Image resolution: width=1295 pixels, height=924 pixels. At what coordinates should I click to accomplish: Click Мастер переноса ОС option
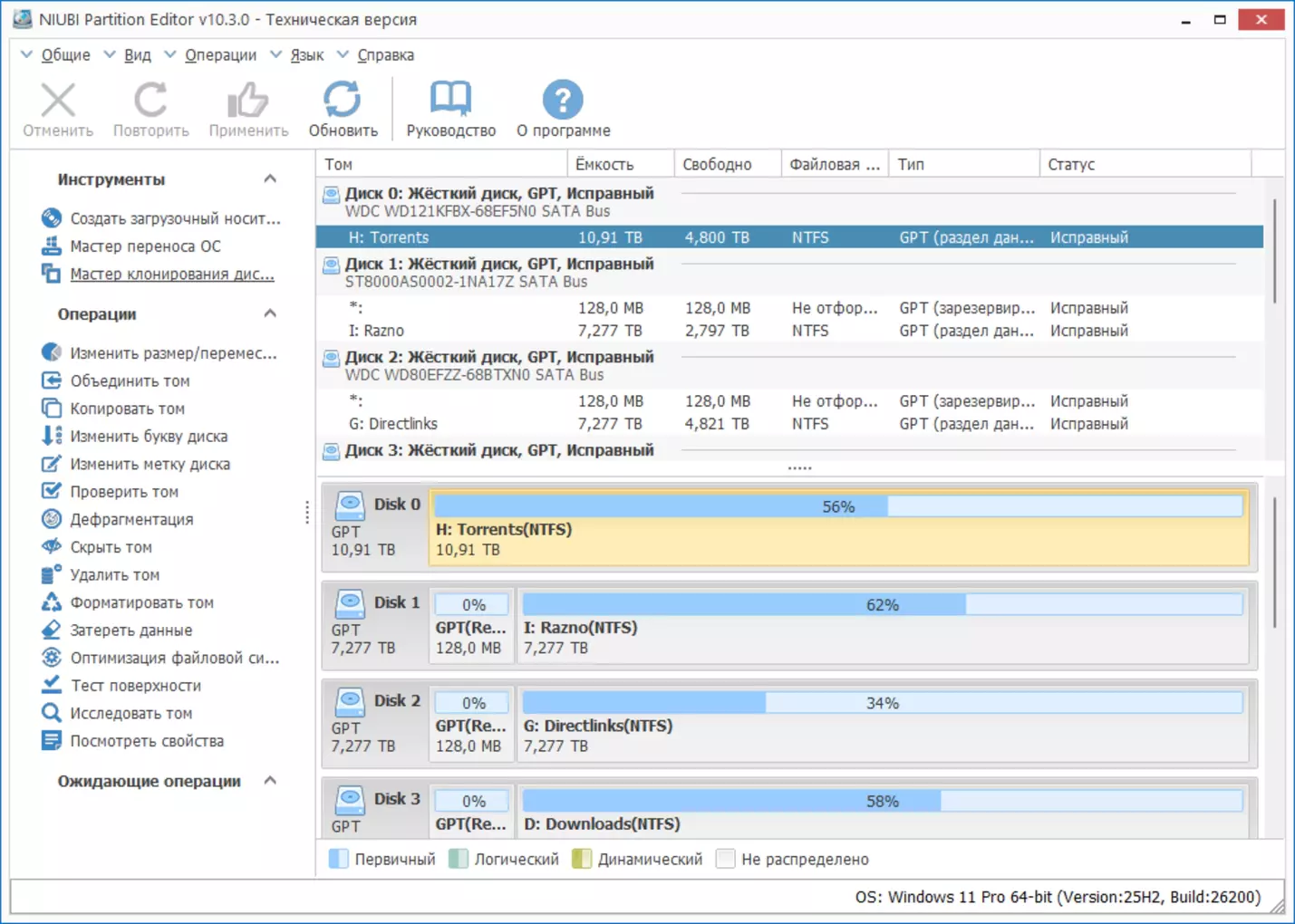pos(145,246)
